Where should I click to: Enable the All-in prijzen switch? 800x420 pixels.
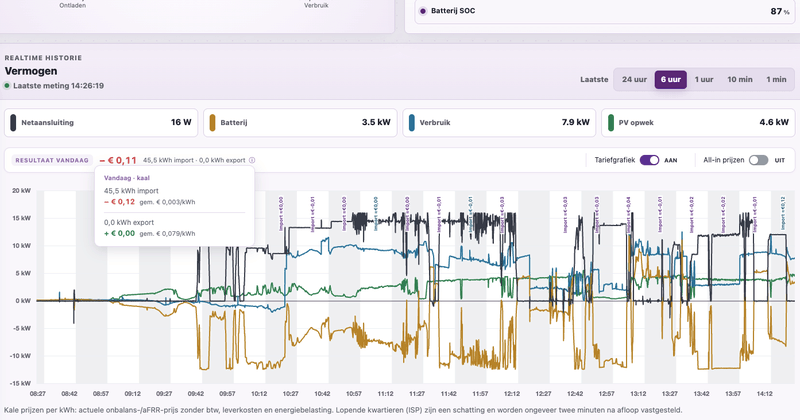point(758,160)
